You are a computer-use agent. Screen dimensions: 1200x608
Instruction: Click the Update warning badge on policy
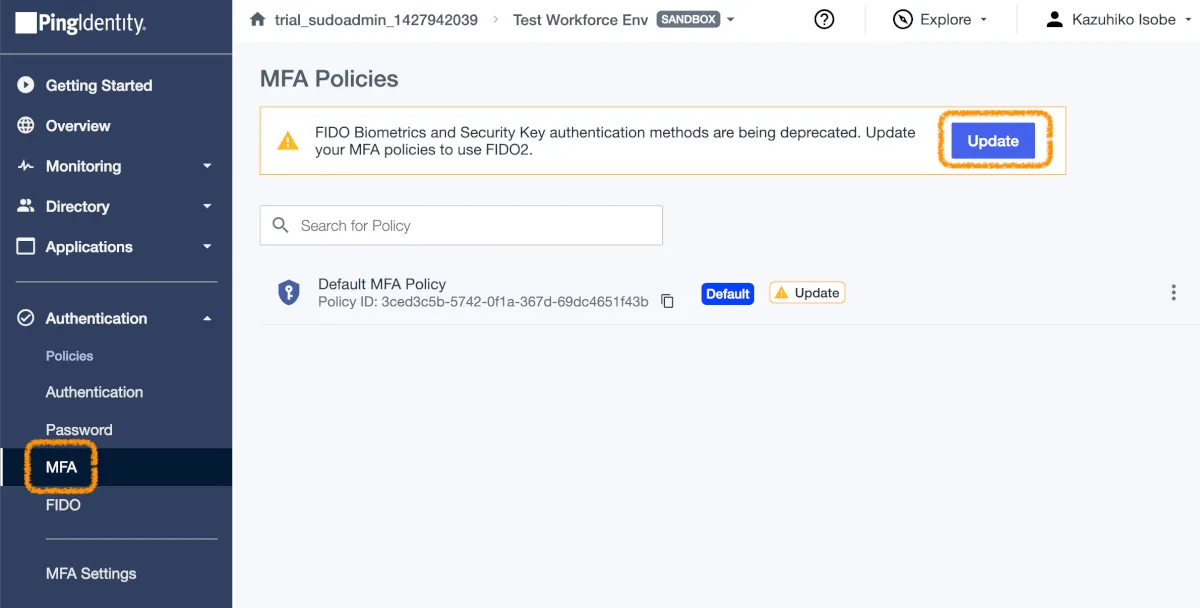(807, 293)
